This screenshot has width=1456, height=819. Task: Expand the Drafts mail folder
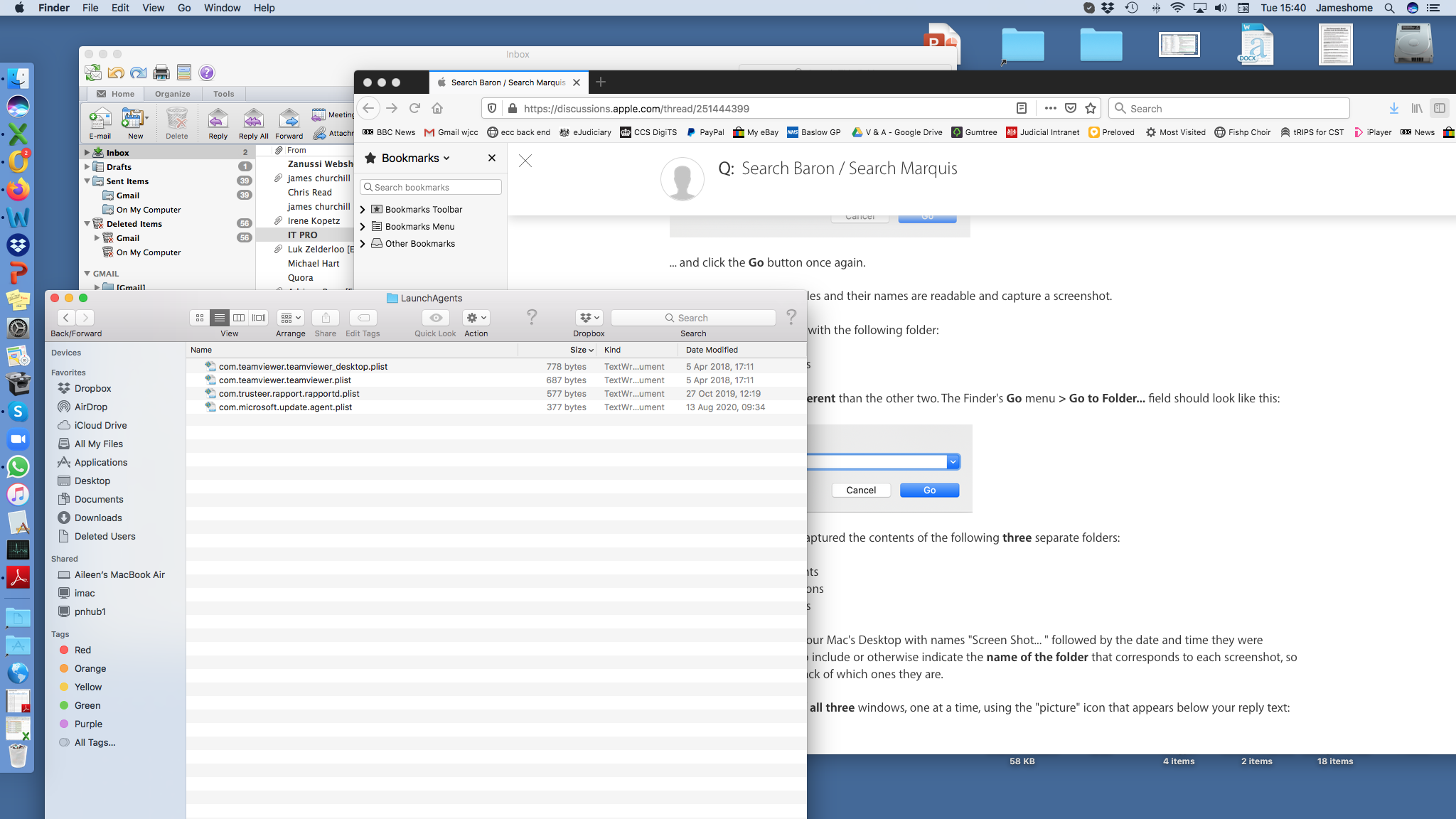[x=87, y=166]
